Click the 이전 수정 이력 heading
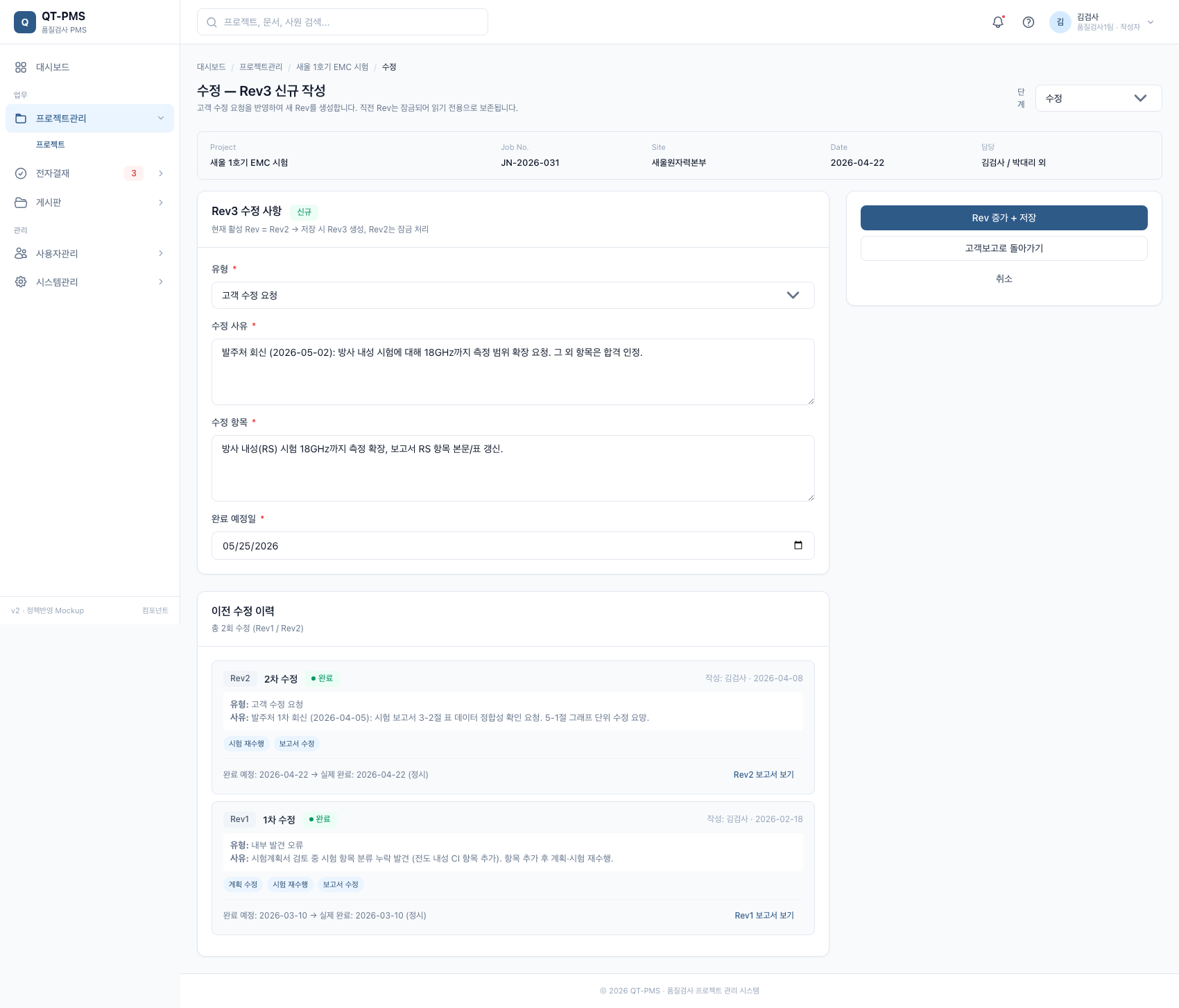Image resolution: width=1179 pixels, height=1008 pixels. tap(243, 611)
